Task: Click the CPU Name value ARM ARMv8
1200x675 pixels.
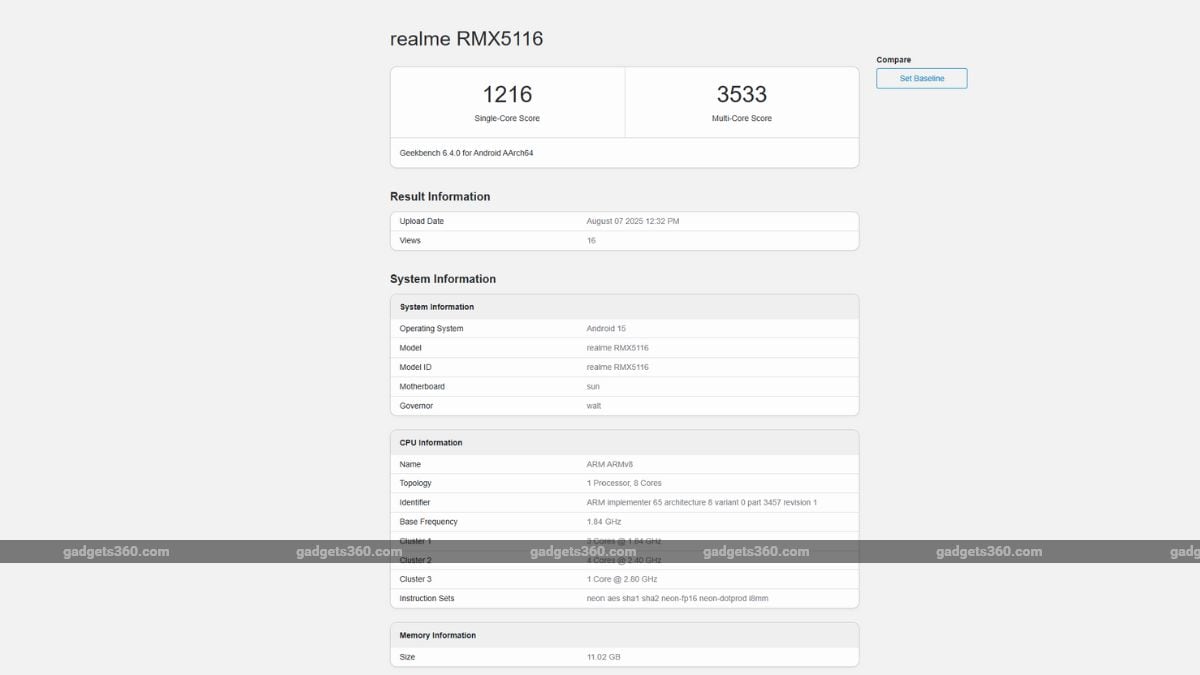Action: pyautogui.click(x=609, y=464)
